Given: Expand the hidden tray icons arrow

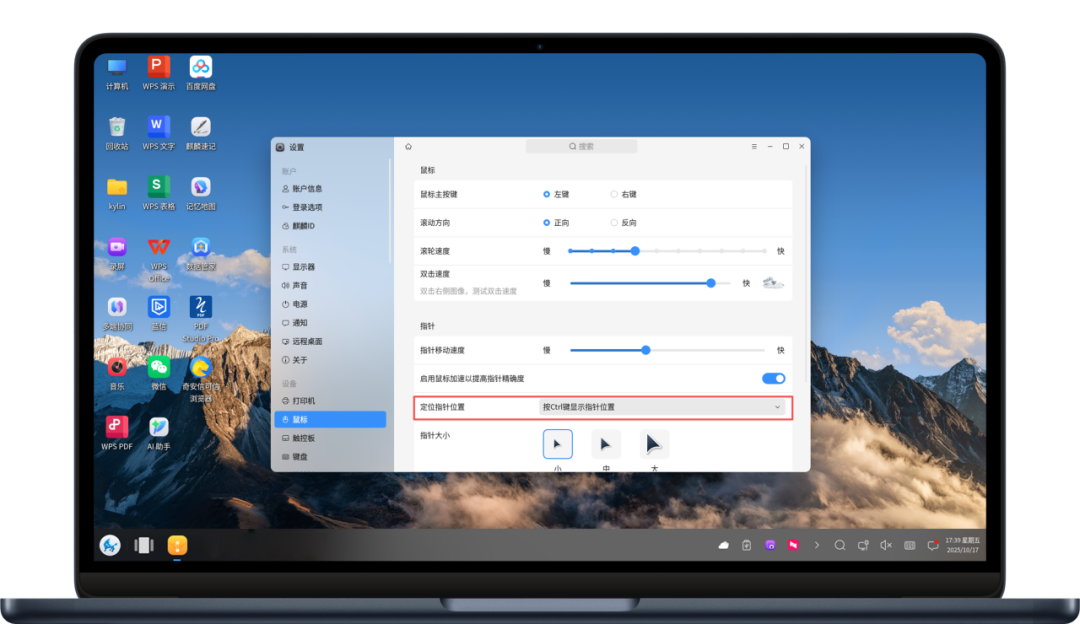Looking at the screenshot, I should click(817, 545).
